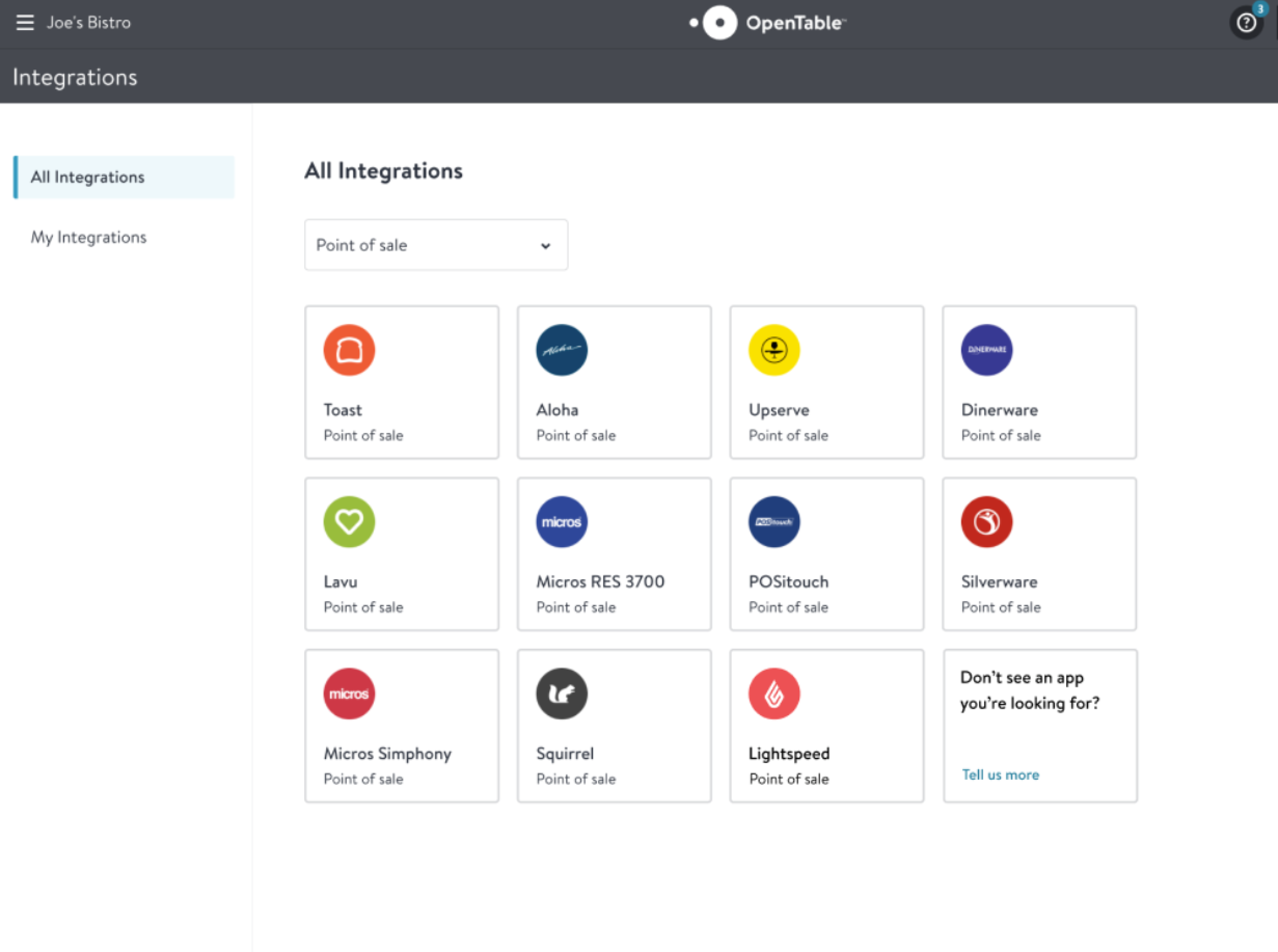The image size is (1278, 952).
Task: Click the Upserve yellow logo icon
Action: [774, 350]
